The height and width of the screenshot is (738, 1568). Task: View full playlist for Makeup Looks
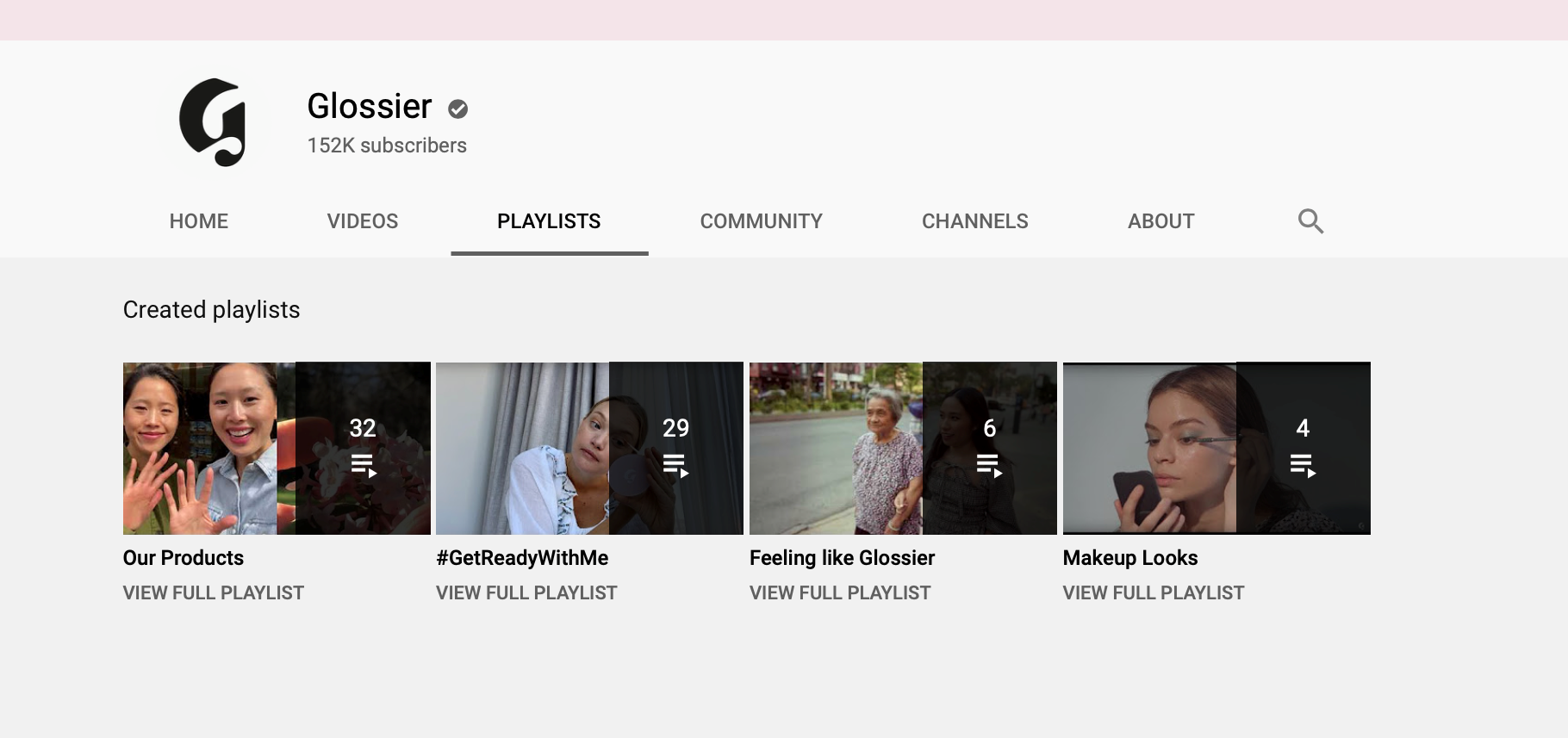pyautogui.click(x=1154, y=592)
